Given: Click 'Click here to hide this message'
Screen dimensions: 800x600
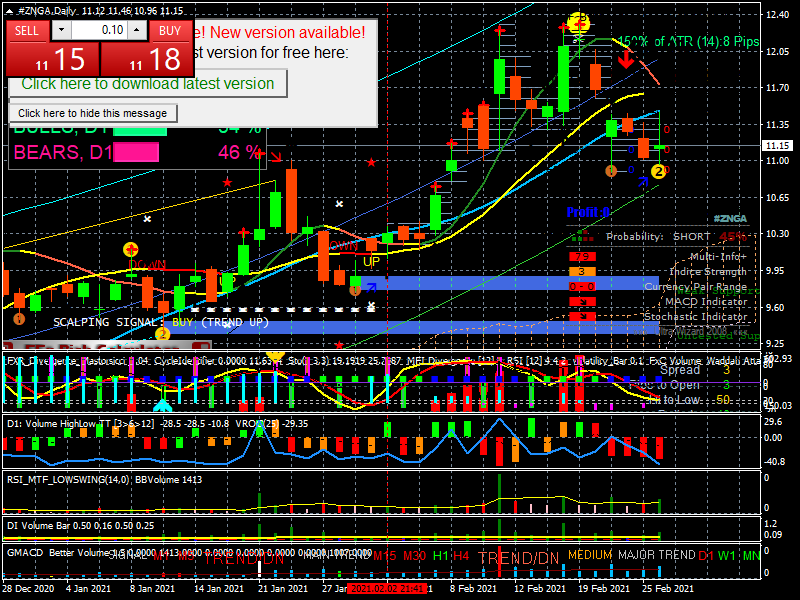Looking at the screenshot, I should tap(93, 113).
